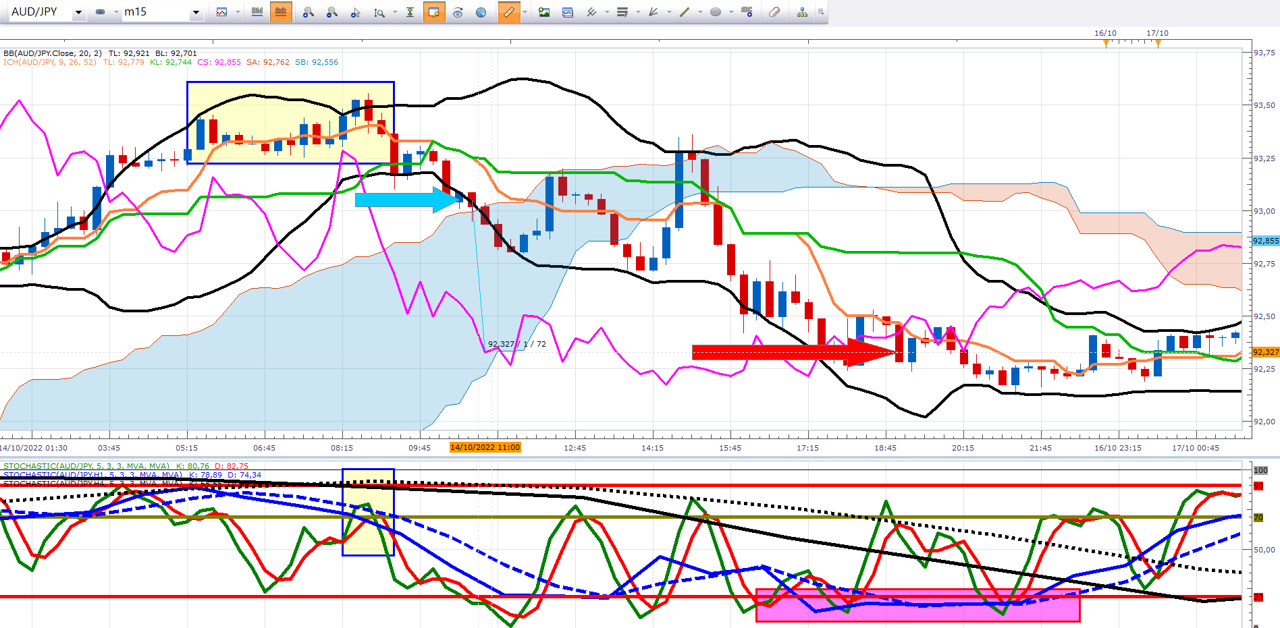The width and height of the screenshot is (1280, 628).
Task: Select the vertical autoscale icon
Action: pos(408,13)
